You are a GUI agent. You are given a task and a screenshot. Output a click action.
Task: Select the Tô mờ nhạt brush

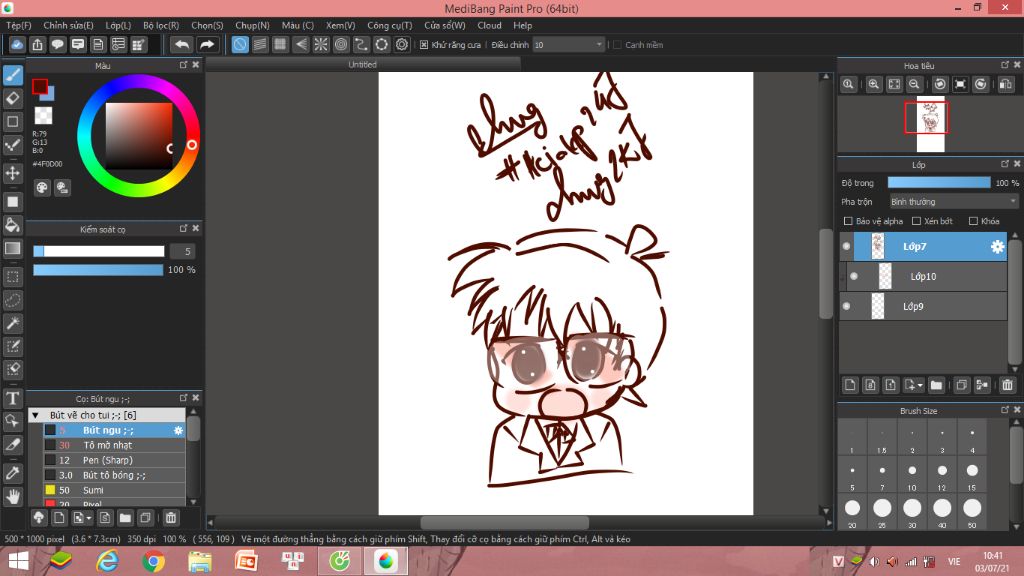point(114,445)
